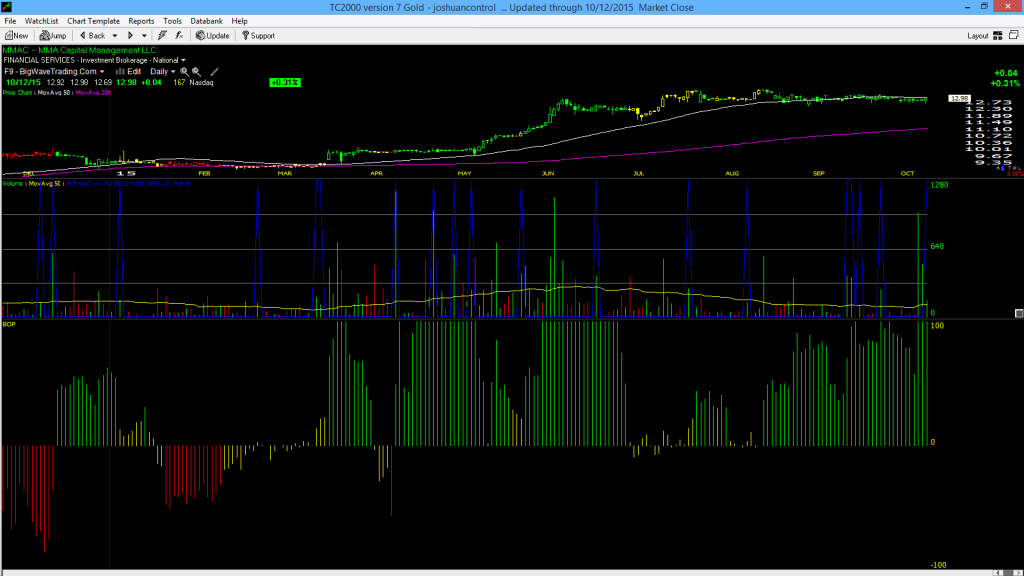The width and height of the screenshot is (1024, 576).
Task: Open the formula (fx) editor icon
Action: [179, 36]
